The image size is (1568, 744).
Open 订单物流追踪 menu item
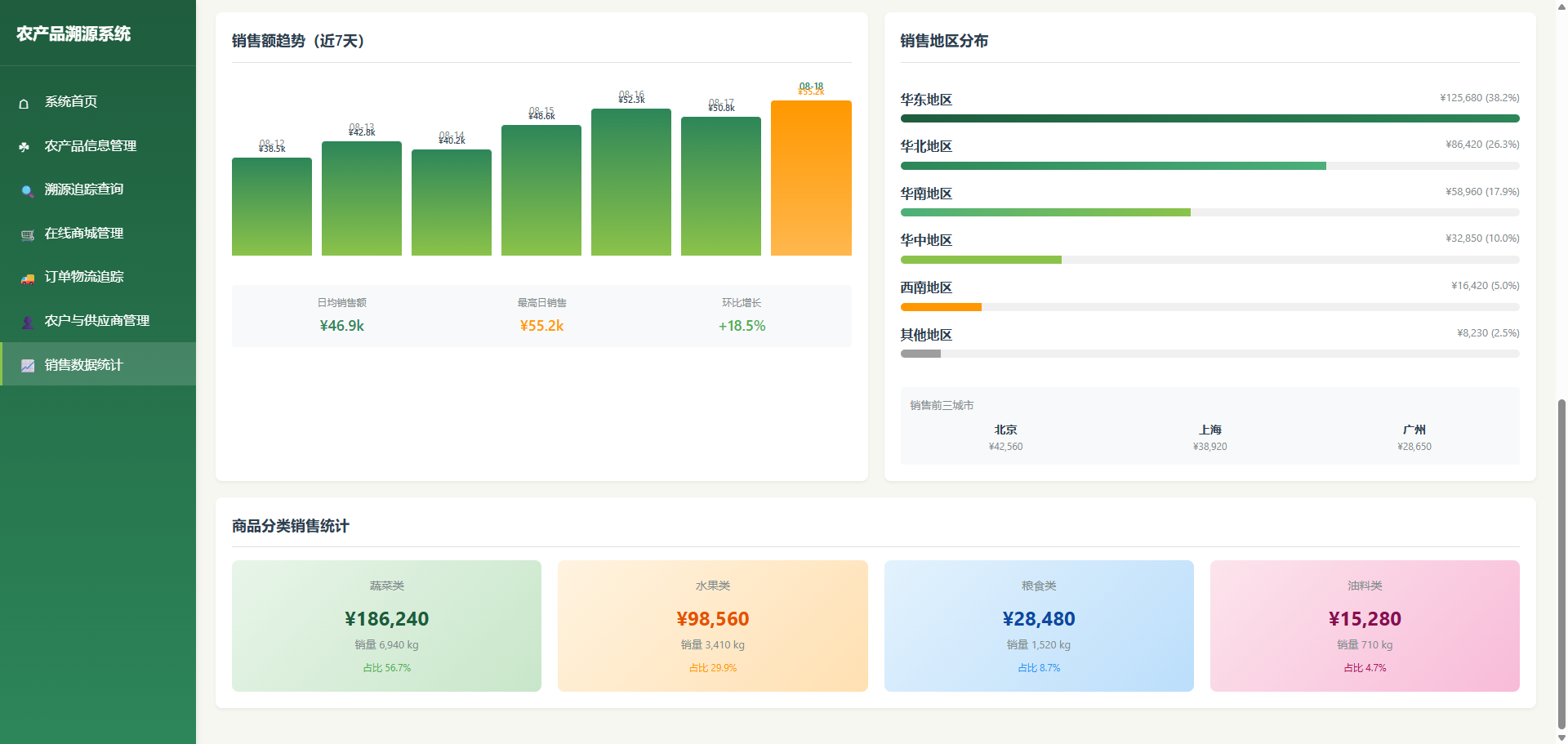pos(98,276)
